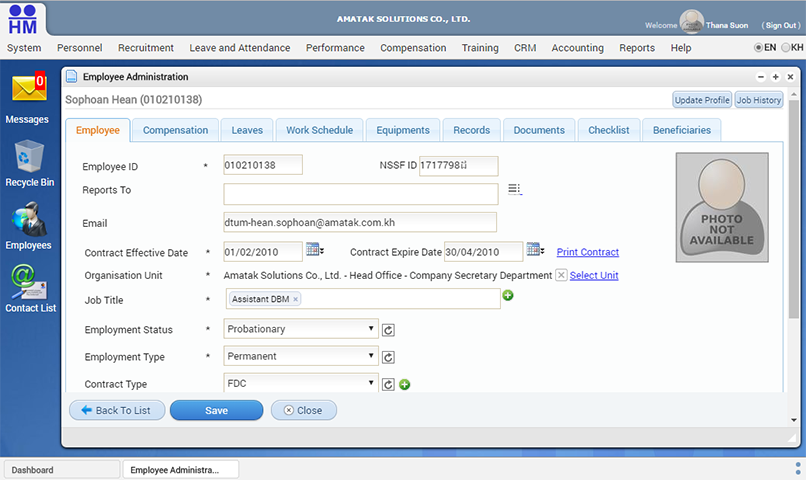Click the Update Profile button
806x480 pixels.
coord(702,100)
